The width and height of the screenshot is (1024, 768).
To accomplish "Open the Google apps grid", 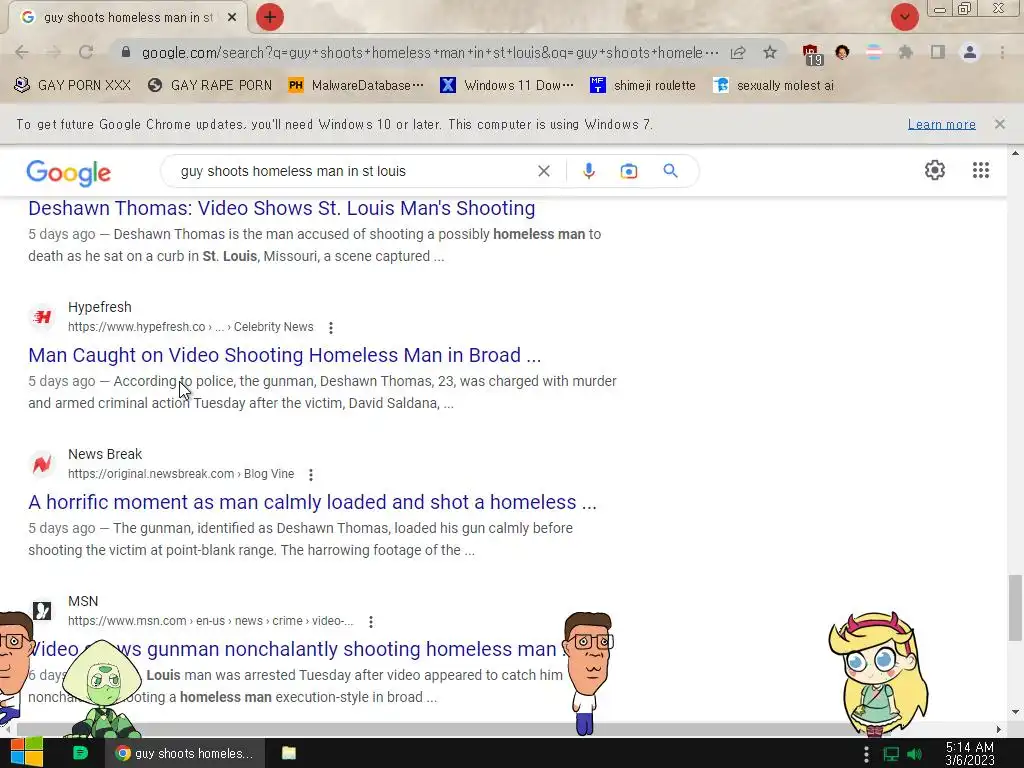I will (x=980, y=170).
